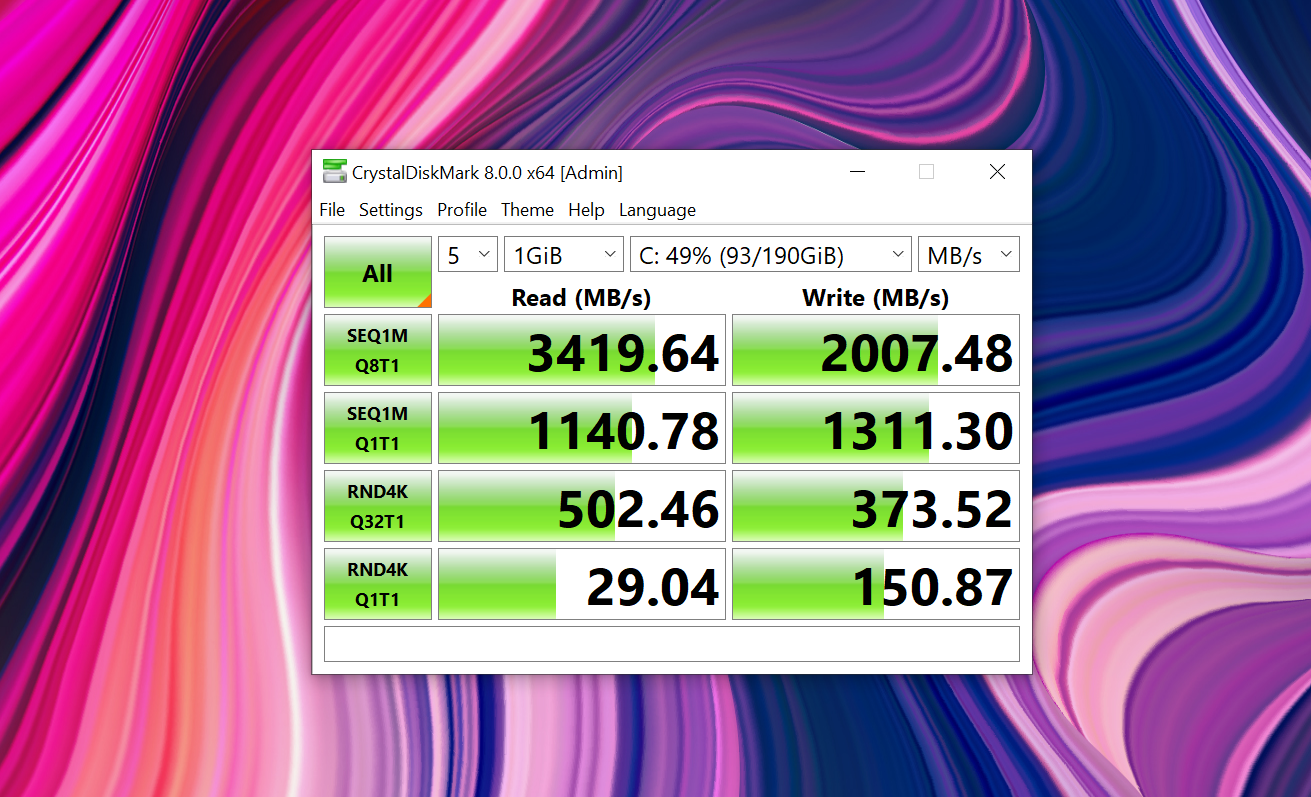Minimize the CrystalDiskMark window
Image resolution: width=1311 pixels, height=797 pixels.
pos(857,172)
